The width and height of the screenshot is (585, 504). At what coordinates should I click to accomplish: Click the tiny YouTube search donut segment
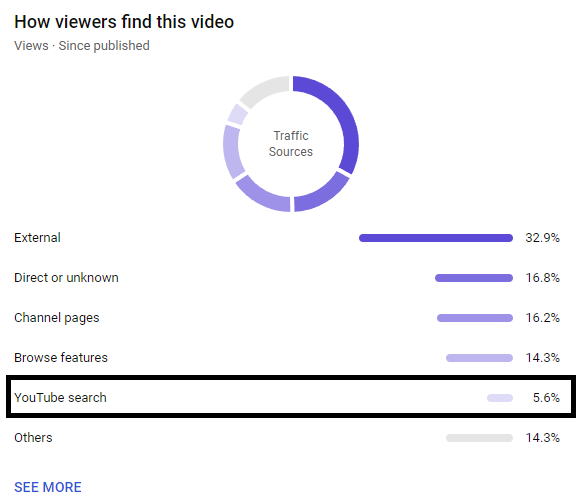click(x=237, y=115)
